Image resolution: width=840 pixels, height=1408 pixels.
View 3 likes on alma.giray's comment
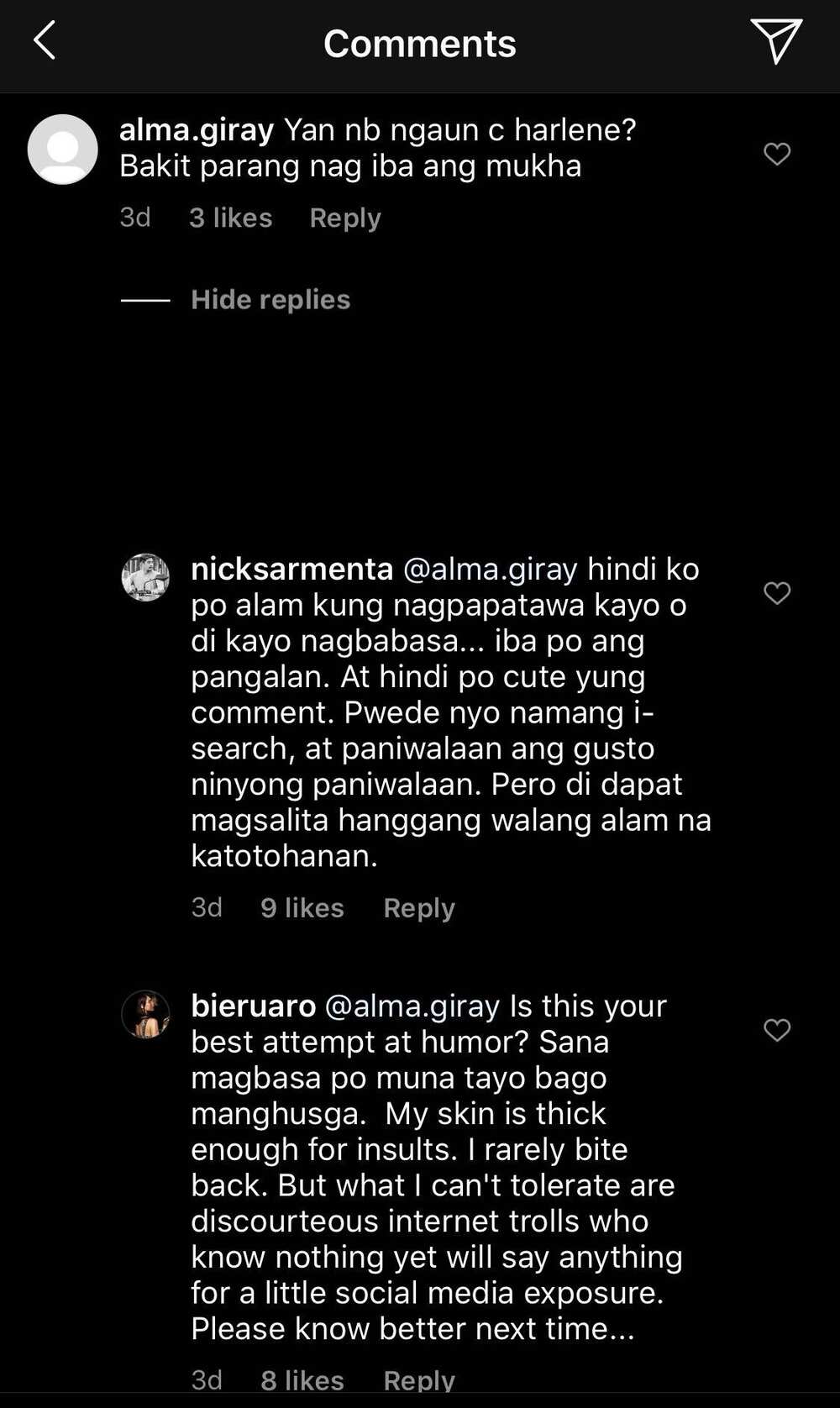230,218
